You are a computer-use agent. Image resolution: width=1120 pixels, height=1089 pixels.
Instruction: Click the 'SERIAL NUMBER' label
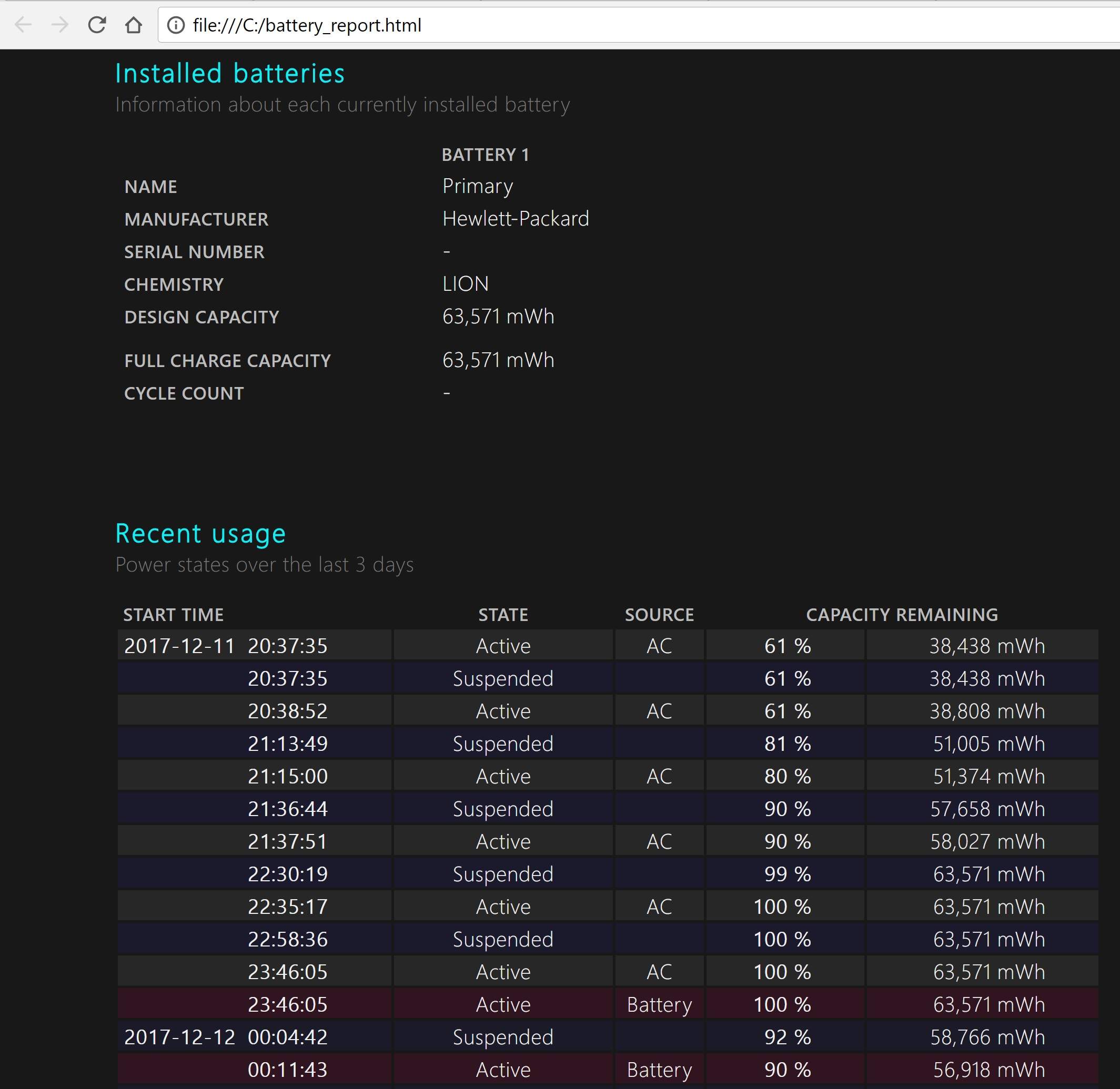195,252
